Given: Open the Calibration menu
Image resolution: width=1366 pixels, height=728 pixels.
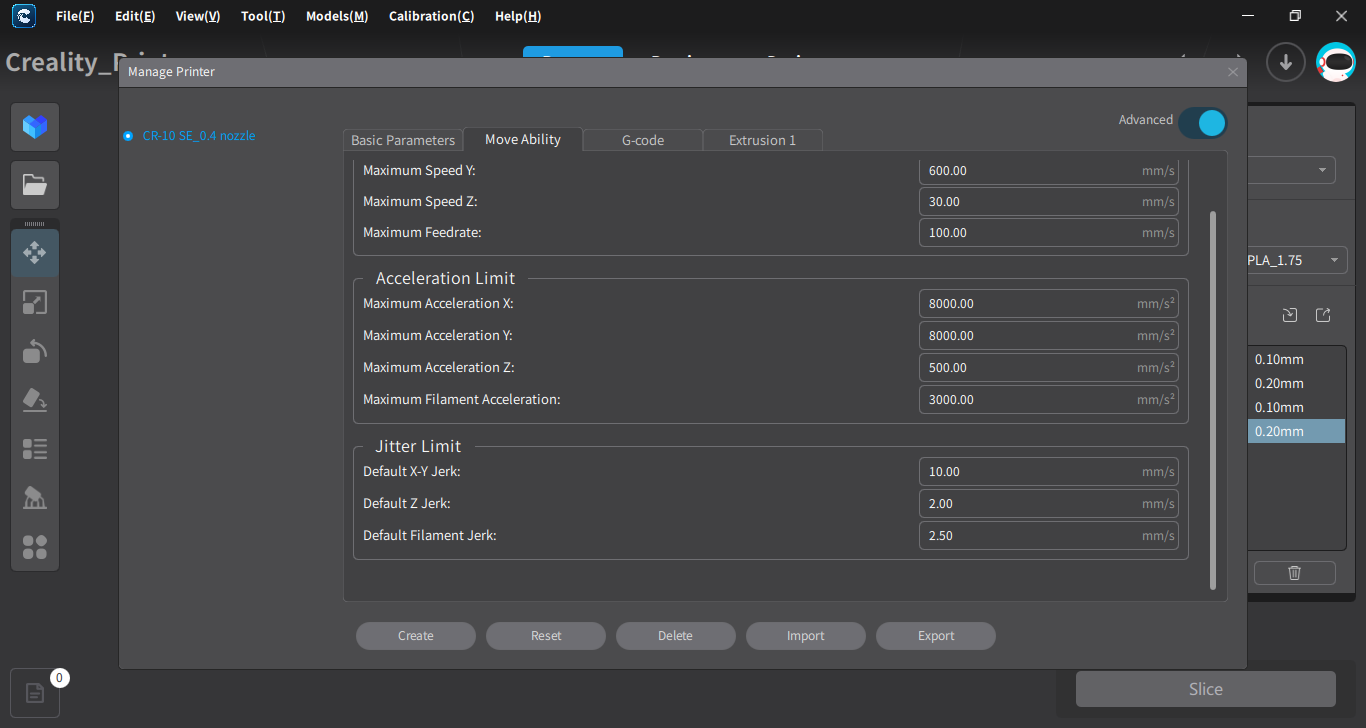Looking at the screenshot, I should [x=431, y=16].
